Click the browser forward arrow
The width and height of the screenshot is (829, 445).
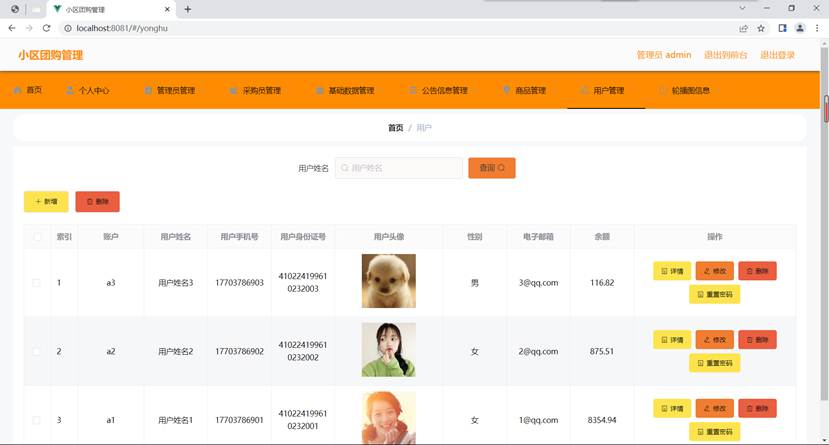[x=29, y=28]
